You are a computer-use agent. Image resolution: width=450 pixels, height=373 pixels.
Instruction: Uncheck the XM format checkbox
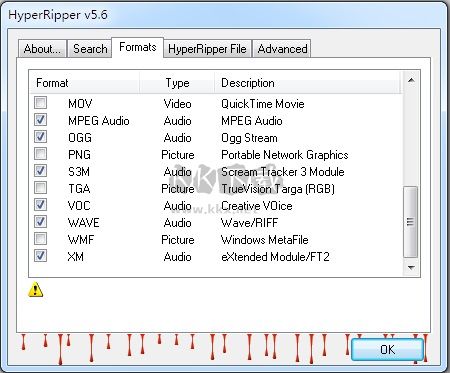coord(40,256)
